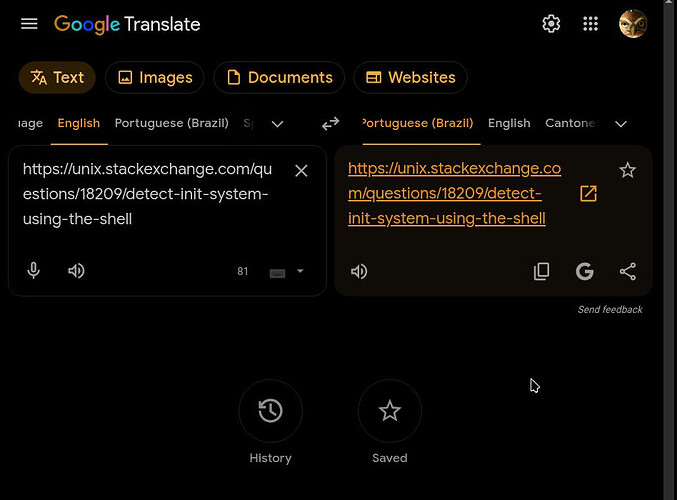Save the translation with the star
Screen dimensions: 677x500
(x=627, y=170)
